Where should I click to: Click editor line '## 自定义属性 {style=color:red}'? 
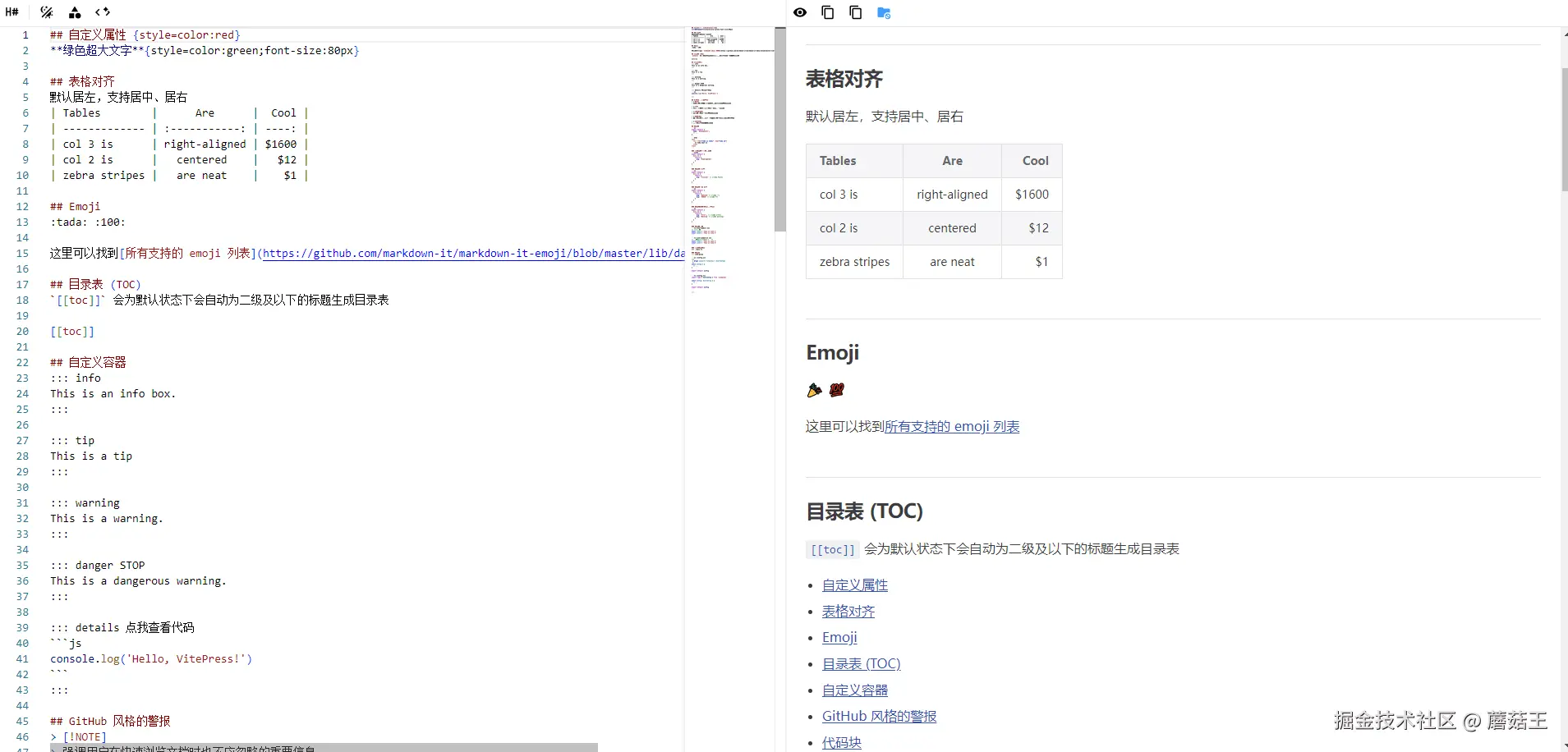[145, 35]
